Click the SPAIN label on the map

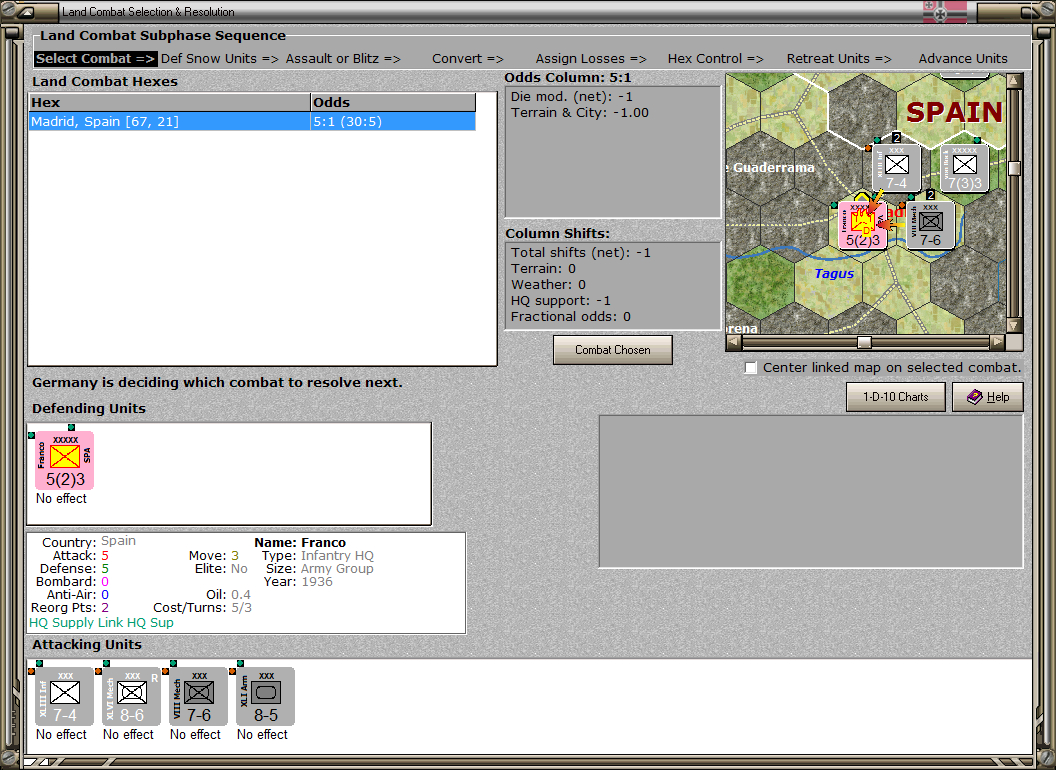(x=954, y=112)
